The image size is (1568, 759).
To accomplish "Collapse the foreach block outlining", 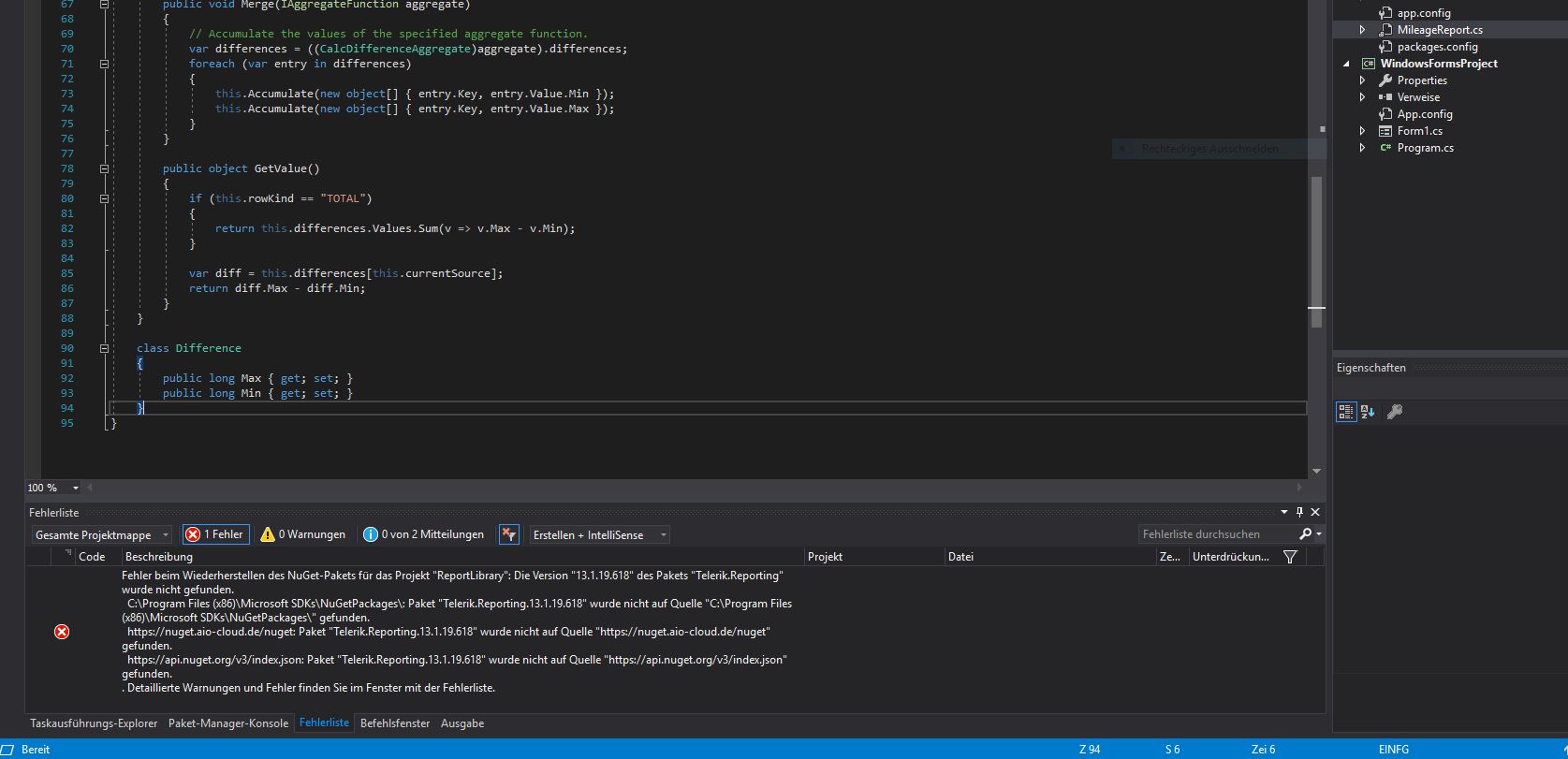I will 104,64.
